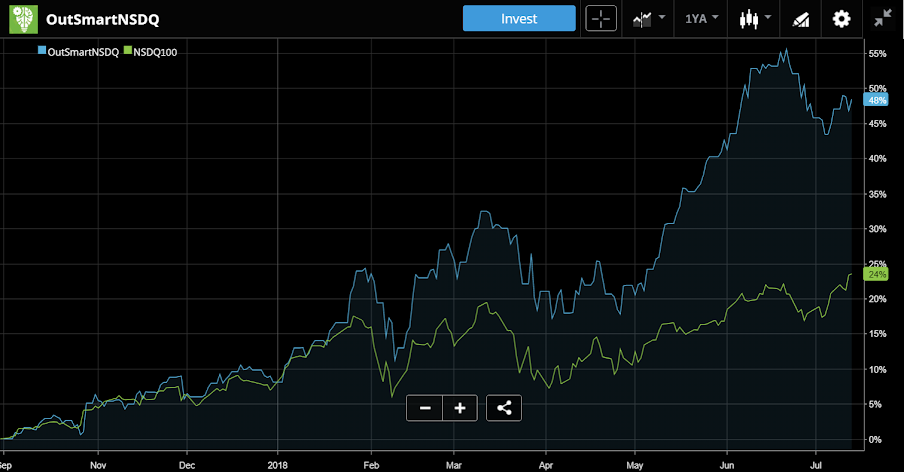Screen dimensions: 904x472
Task: Click the OutSmartNSDQ title text
Action: [103, 19]
